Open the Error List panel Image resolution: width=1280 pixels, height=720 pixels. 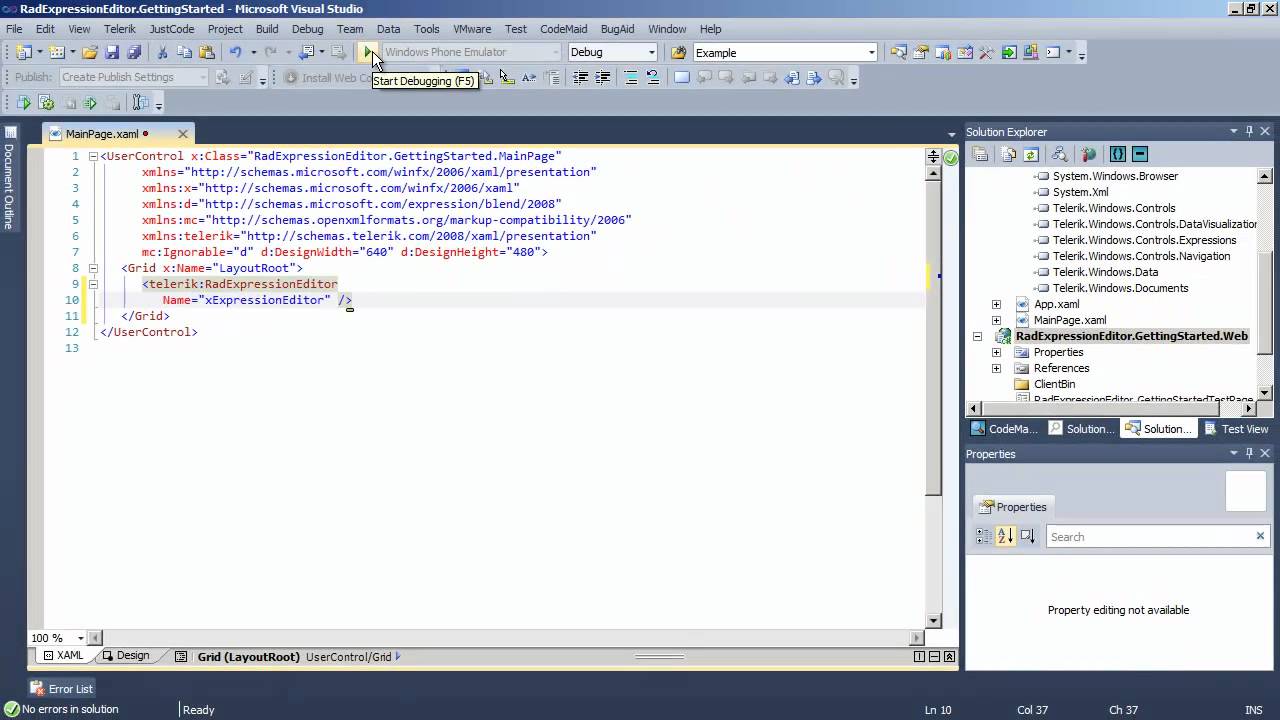(x=61, y=688)
